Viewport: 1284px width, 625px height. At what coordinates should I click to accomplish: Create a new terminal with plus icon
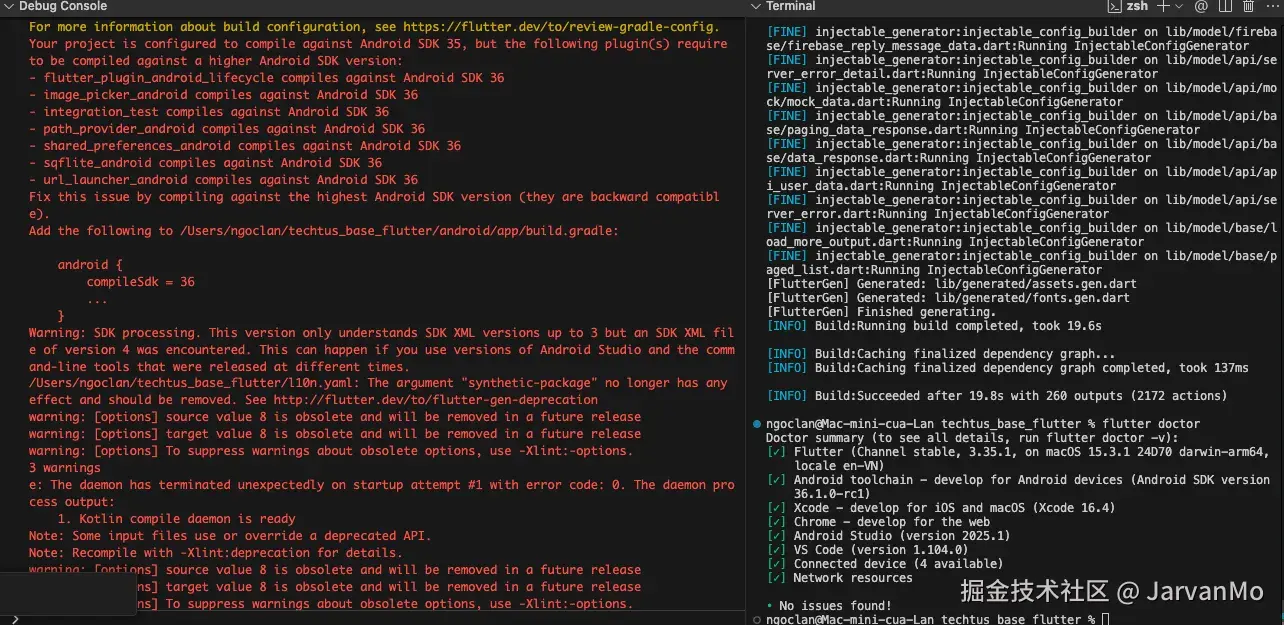click(1162, 6)
